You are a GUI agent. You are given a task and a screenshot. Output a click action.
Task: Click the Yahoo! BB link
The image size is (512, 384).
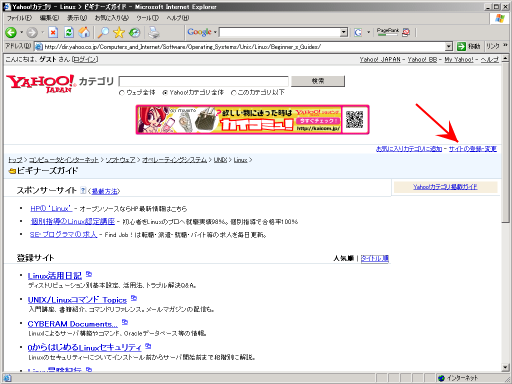click(x=422, y=59)
